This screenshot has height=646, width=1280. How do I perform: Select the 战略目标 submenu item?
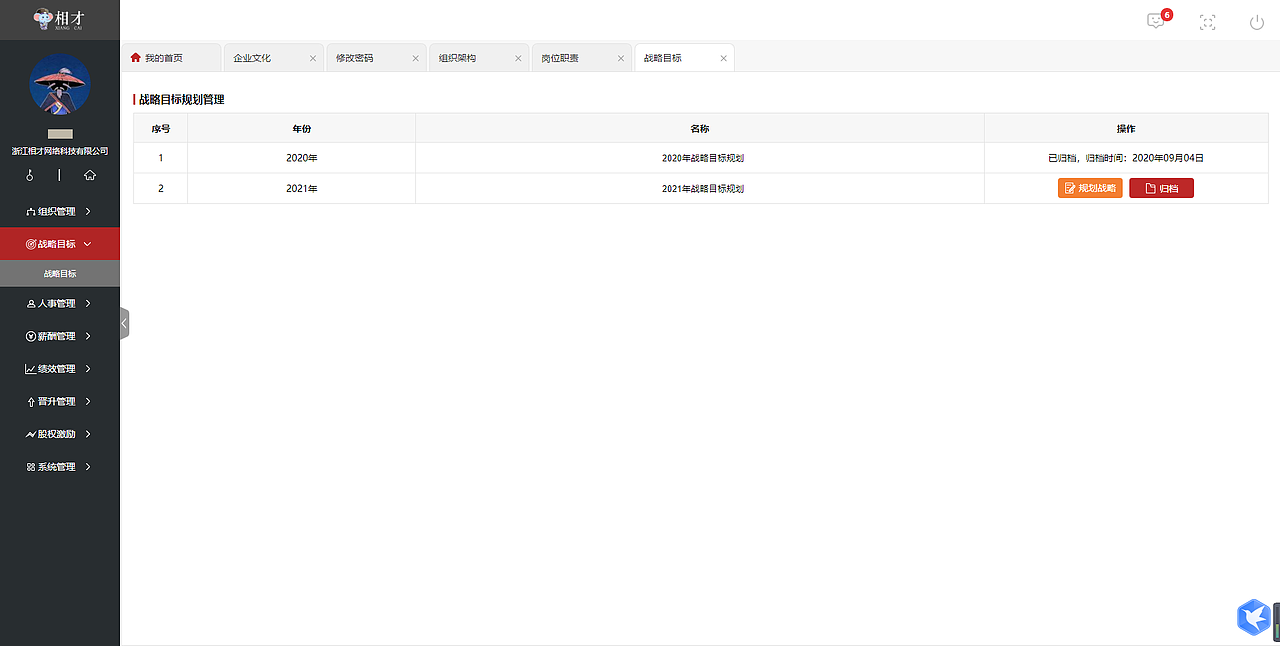[60, 272]
